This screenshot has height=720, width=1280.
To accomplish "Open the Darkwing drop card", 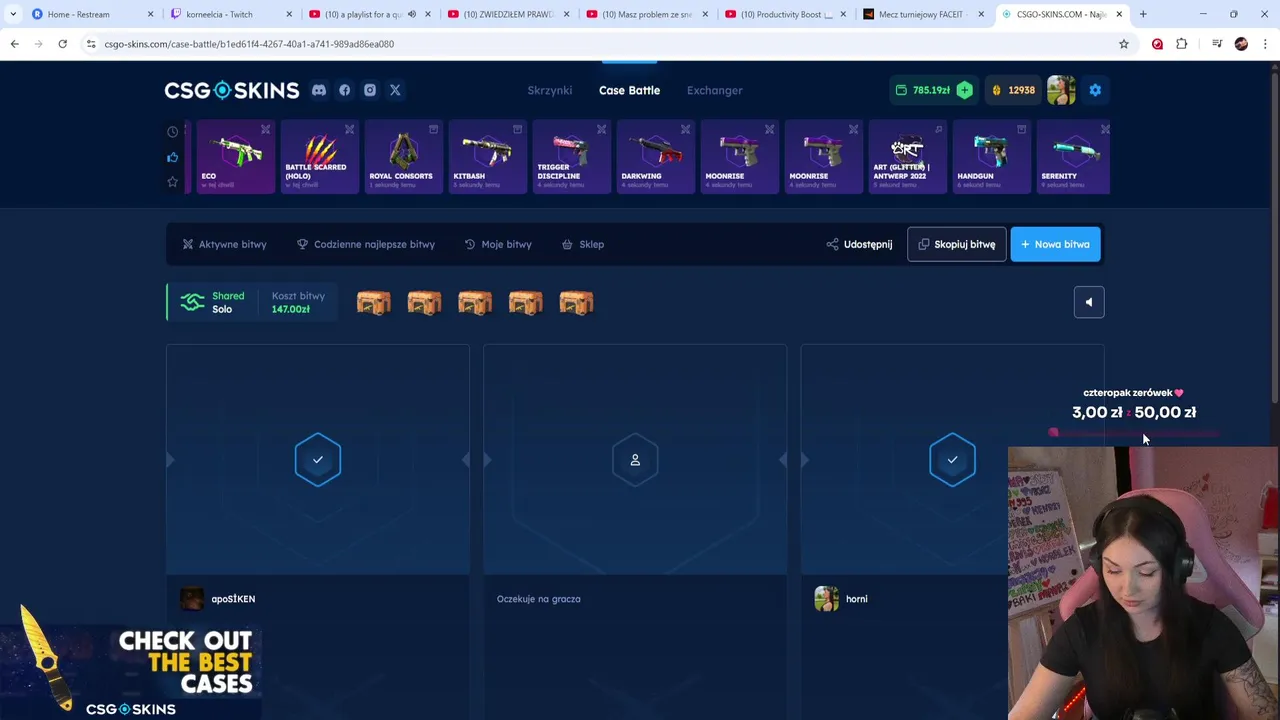I will click(655, 157).
